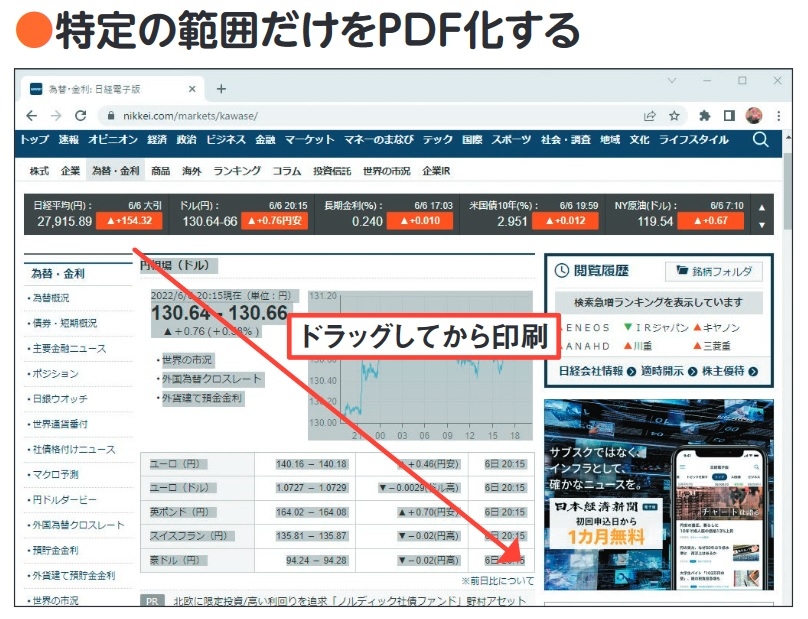This screenshot has height=619, width=808.
Task: Select the 企業 sub-tab
Action: coord(70,171)
